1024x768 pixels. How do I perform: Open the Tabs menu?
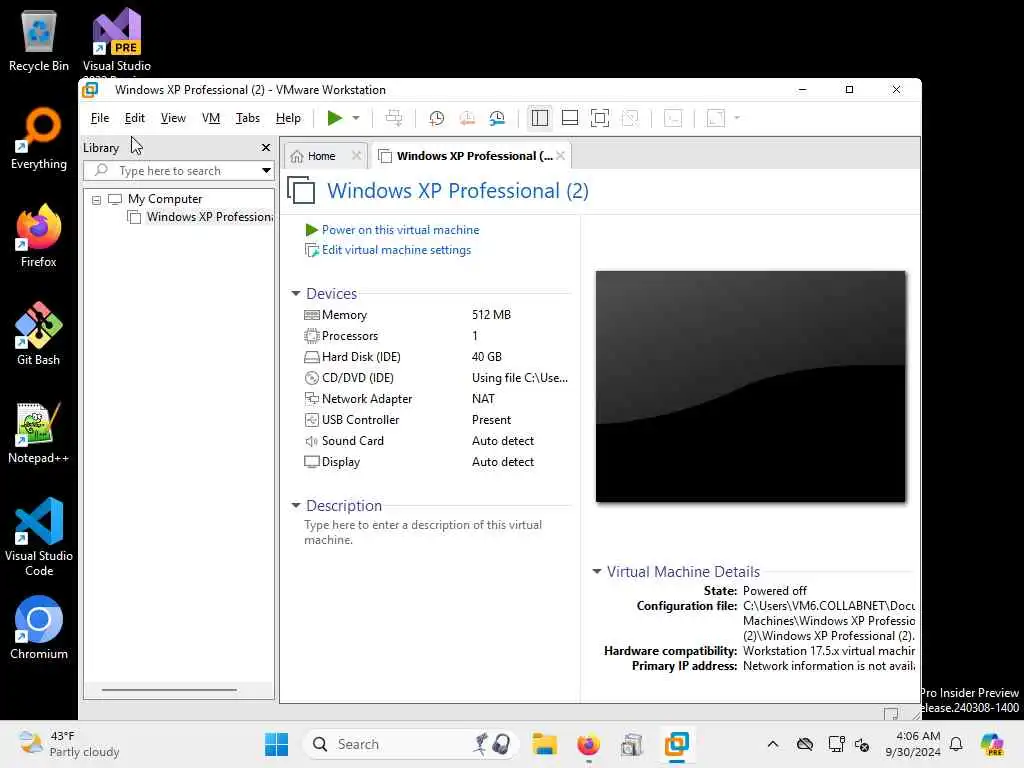(248, 118)
